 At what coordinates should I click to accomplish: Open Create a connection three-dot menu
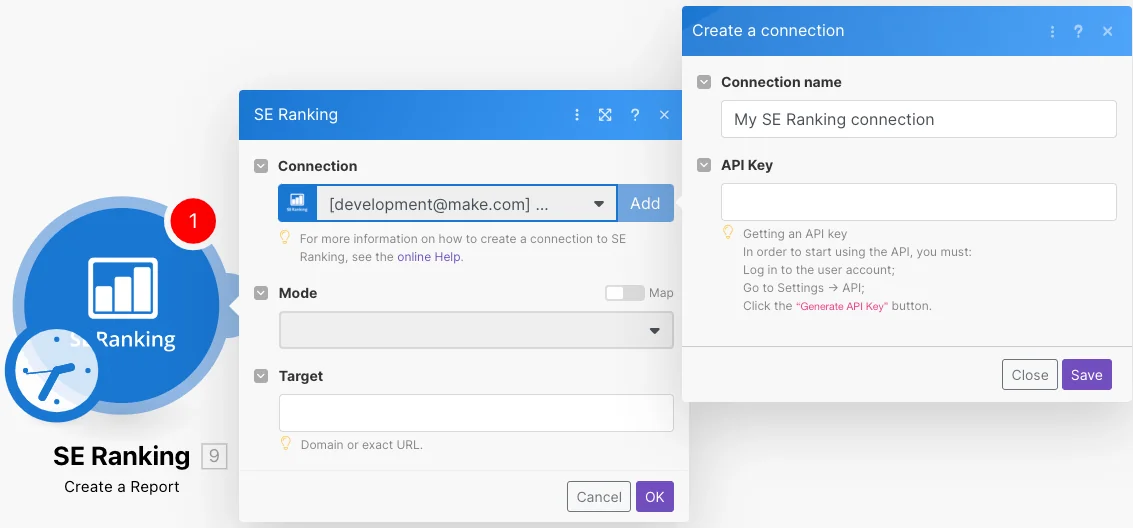pyautogui.click(x=1053, y=31)
